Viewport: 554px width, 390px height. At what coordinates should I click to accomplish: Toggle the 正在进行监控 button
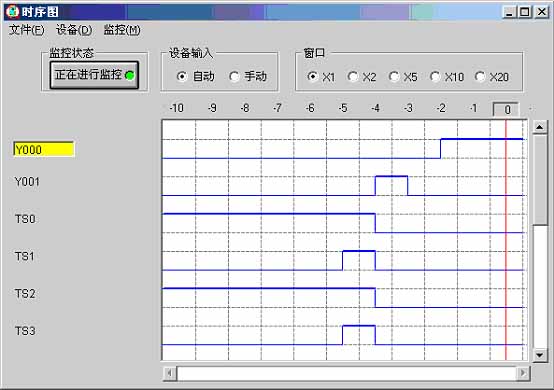94,75
